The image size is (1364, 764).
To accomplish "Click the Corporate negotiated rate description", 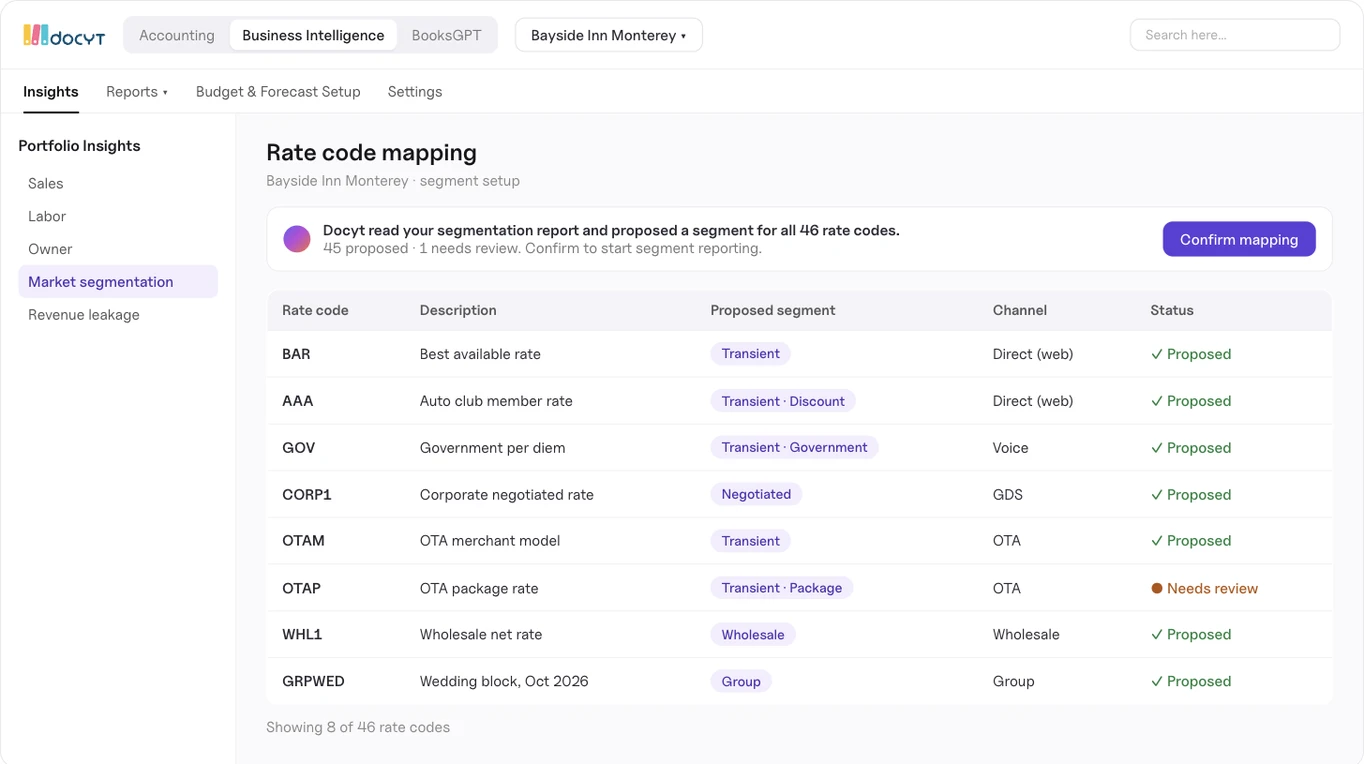I will coord(507,494).
